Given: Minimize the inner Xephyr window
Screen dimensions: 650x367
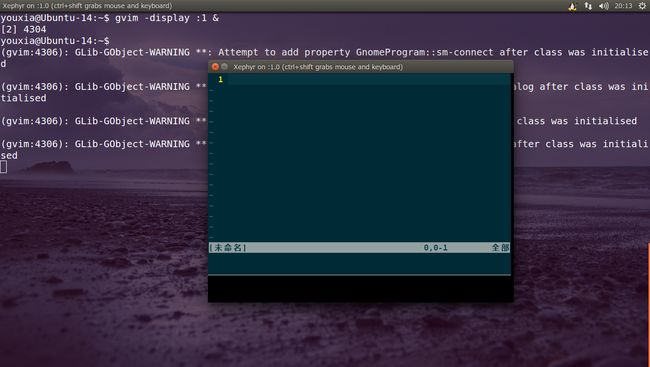Looking at the screenshot, I should [x=224, y=67].
